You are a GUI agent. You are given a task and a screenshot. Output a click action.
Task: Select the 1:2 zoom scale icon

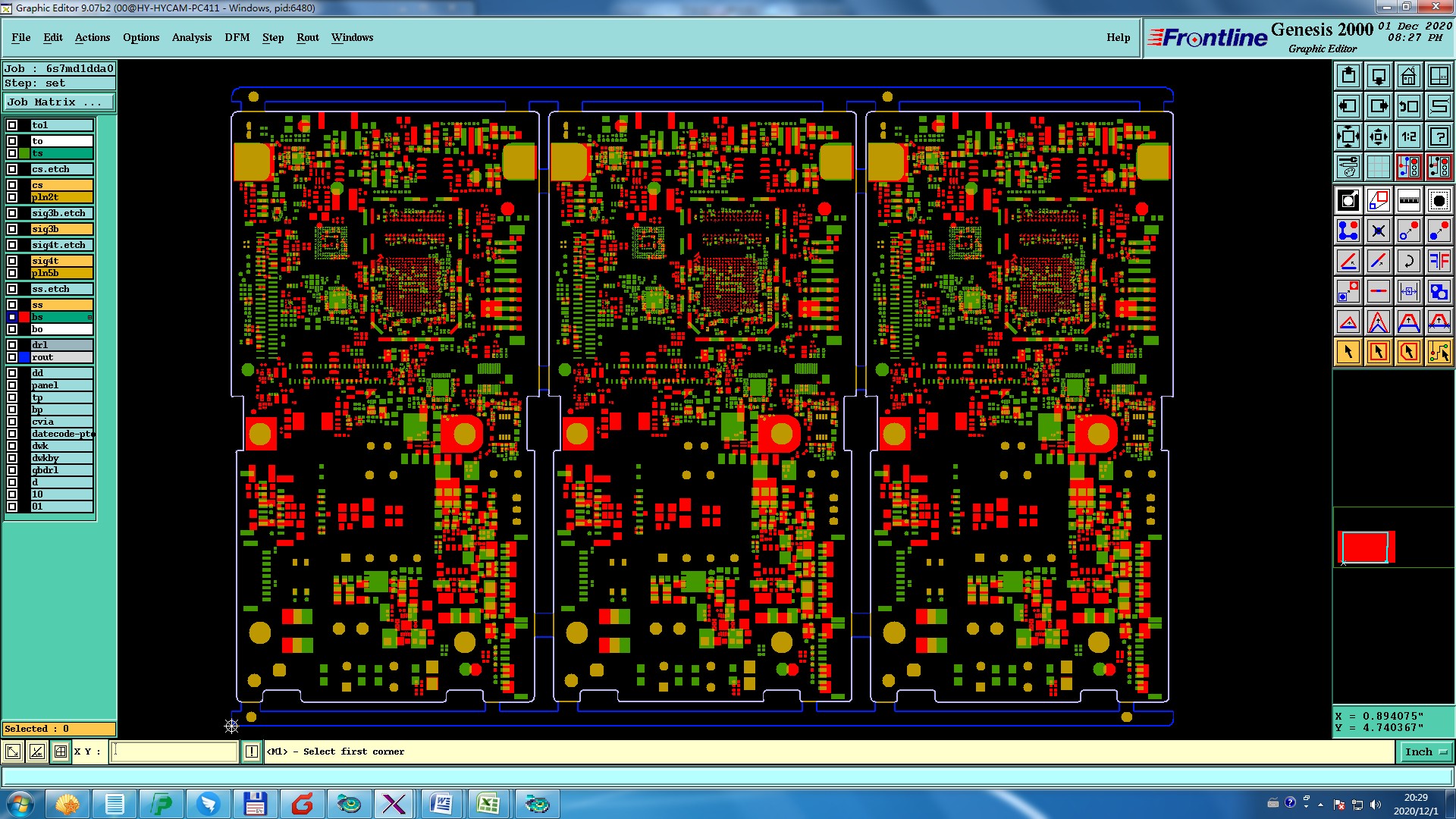pyautogui.click(x=1408, y=136)
